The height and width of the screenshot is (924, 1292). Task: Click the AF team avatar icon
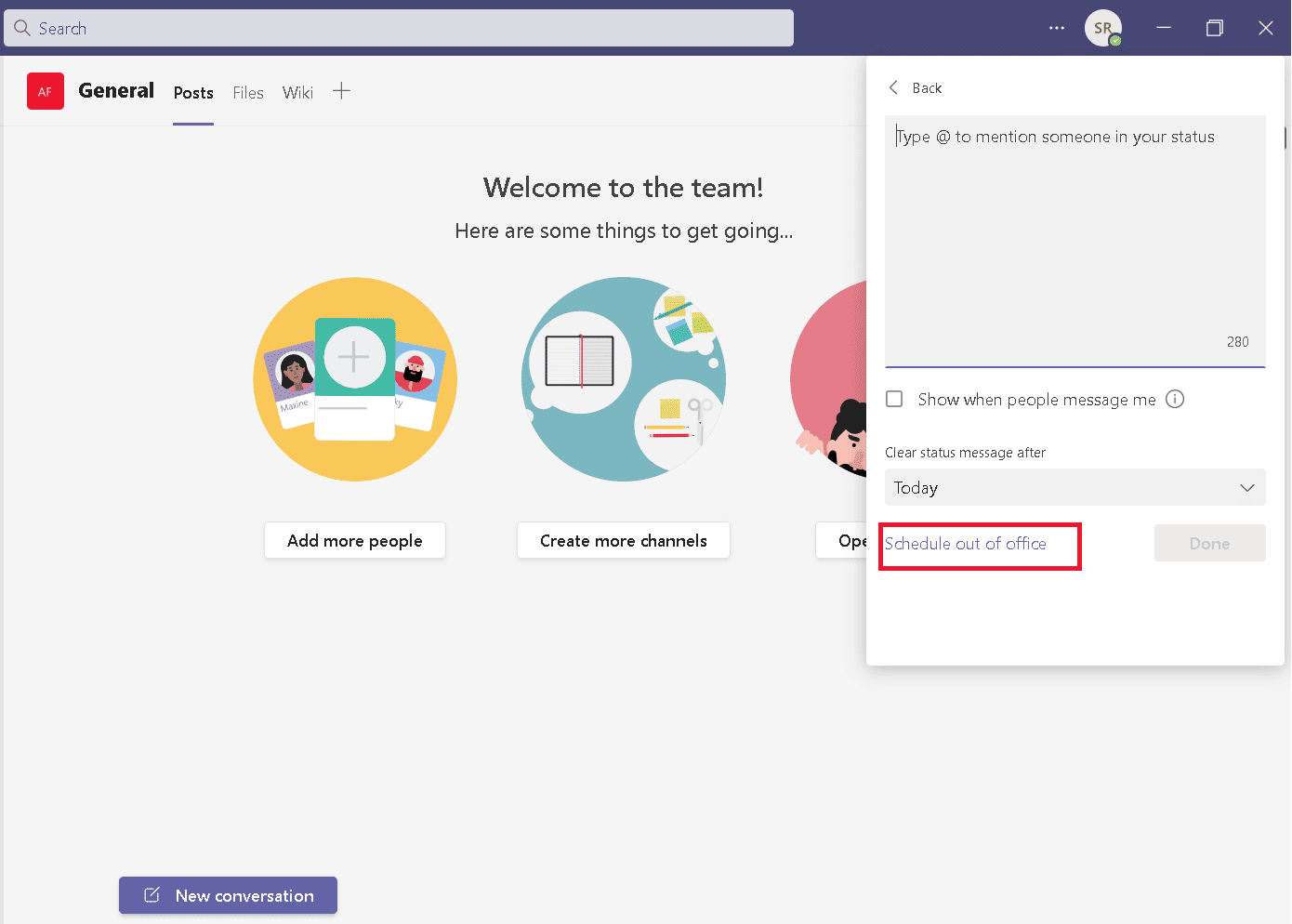tap(45, 91)
